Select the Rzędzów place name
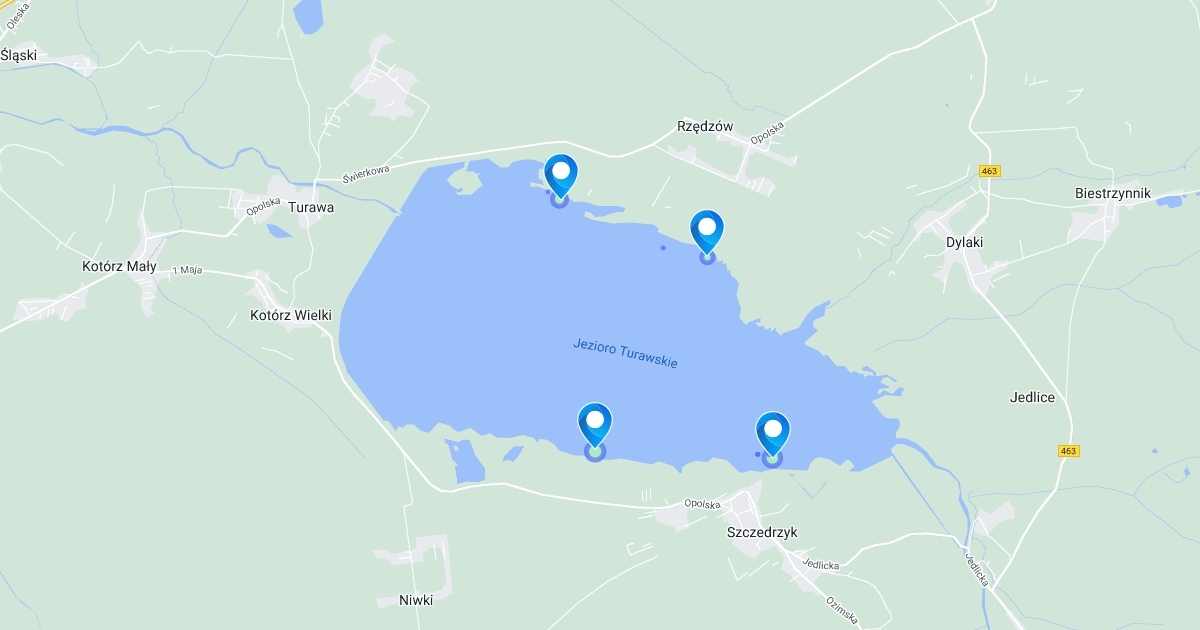 [705, 127]
